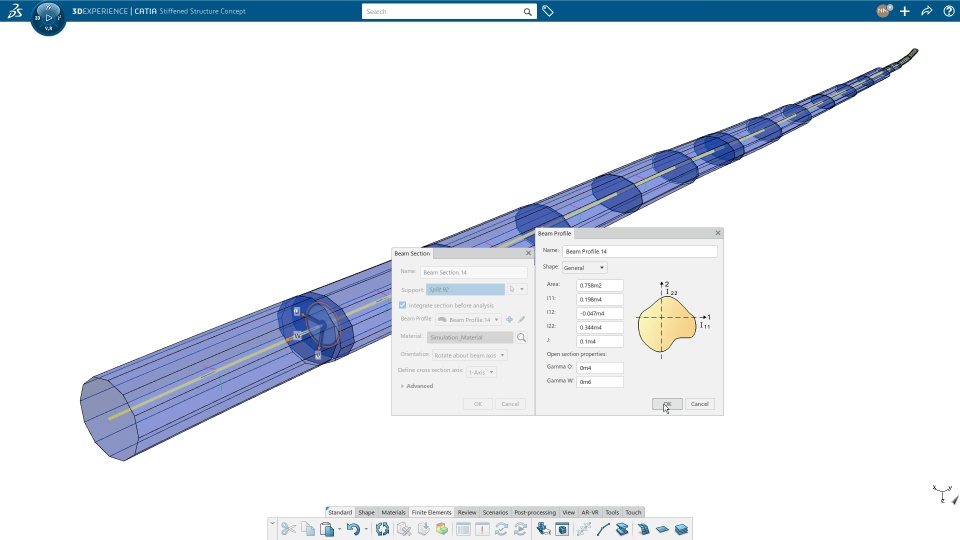Switch to the AR-VR tab
Image resolution: width=960 pixels, height=540 pixels.
coord(590,512)
